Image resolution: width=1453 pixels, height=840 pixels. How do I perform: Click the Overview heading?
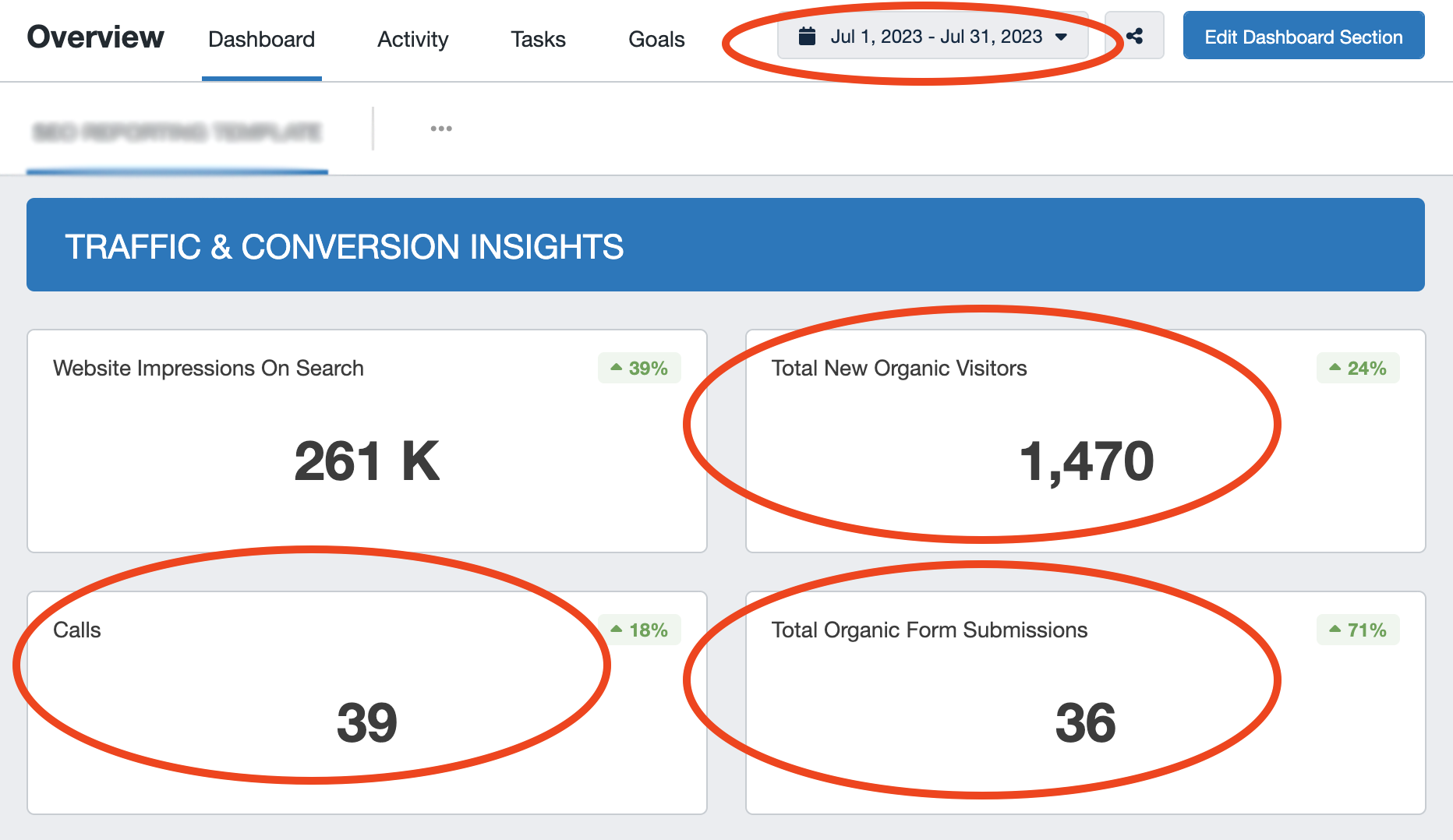pyautogui.click(x=95, y=37)
